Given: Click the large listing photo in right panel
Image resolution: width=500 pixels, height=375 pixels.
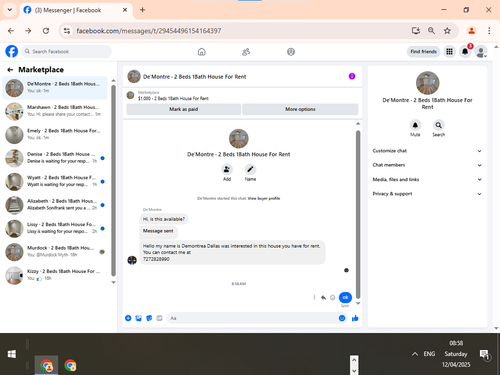Looking at the screenshot, I should pos(427,83).
